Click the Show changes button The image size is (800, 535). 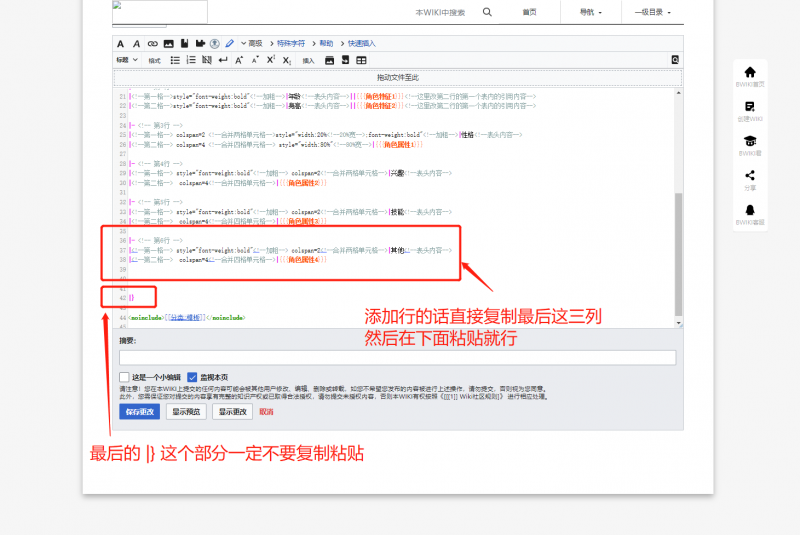(x=233, y=412)
